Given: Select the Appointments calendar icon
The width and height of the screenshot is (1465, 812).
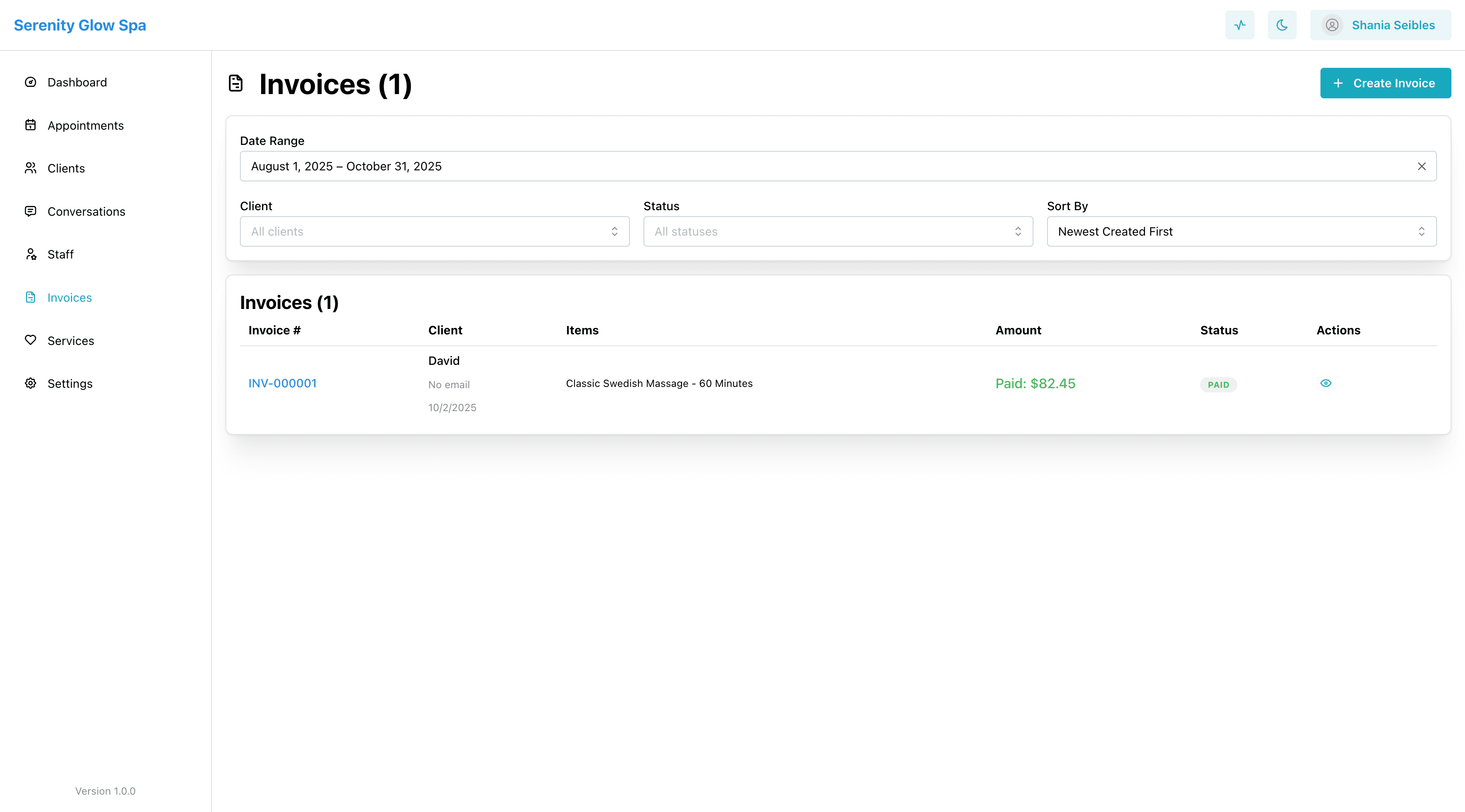Looking at the screenshot, I should (x=31, y=125).
